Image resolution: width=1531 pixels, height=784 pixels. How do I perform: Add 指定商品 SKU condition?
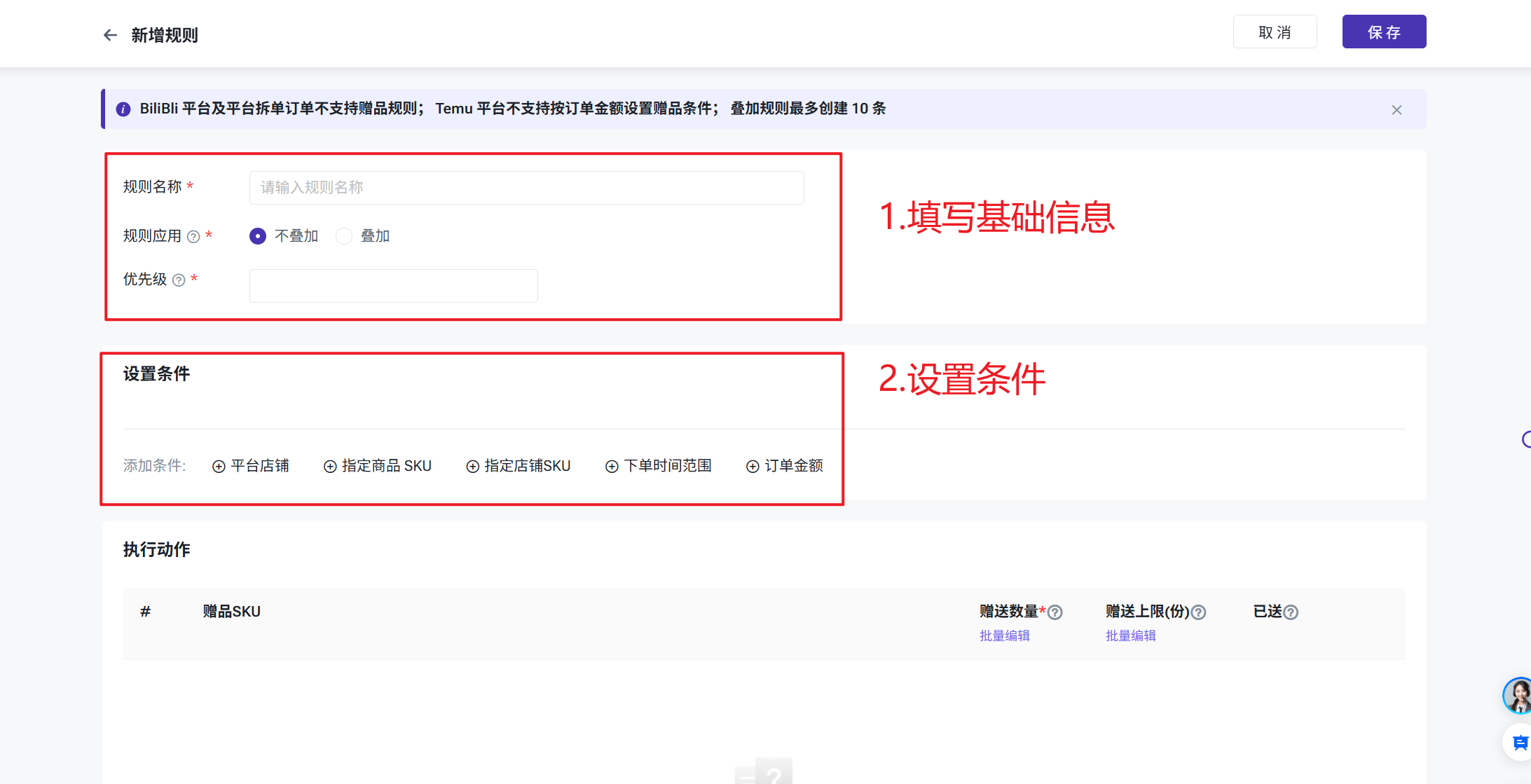pyautogui.click(x=378, y=466)
